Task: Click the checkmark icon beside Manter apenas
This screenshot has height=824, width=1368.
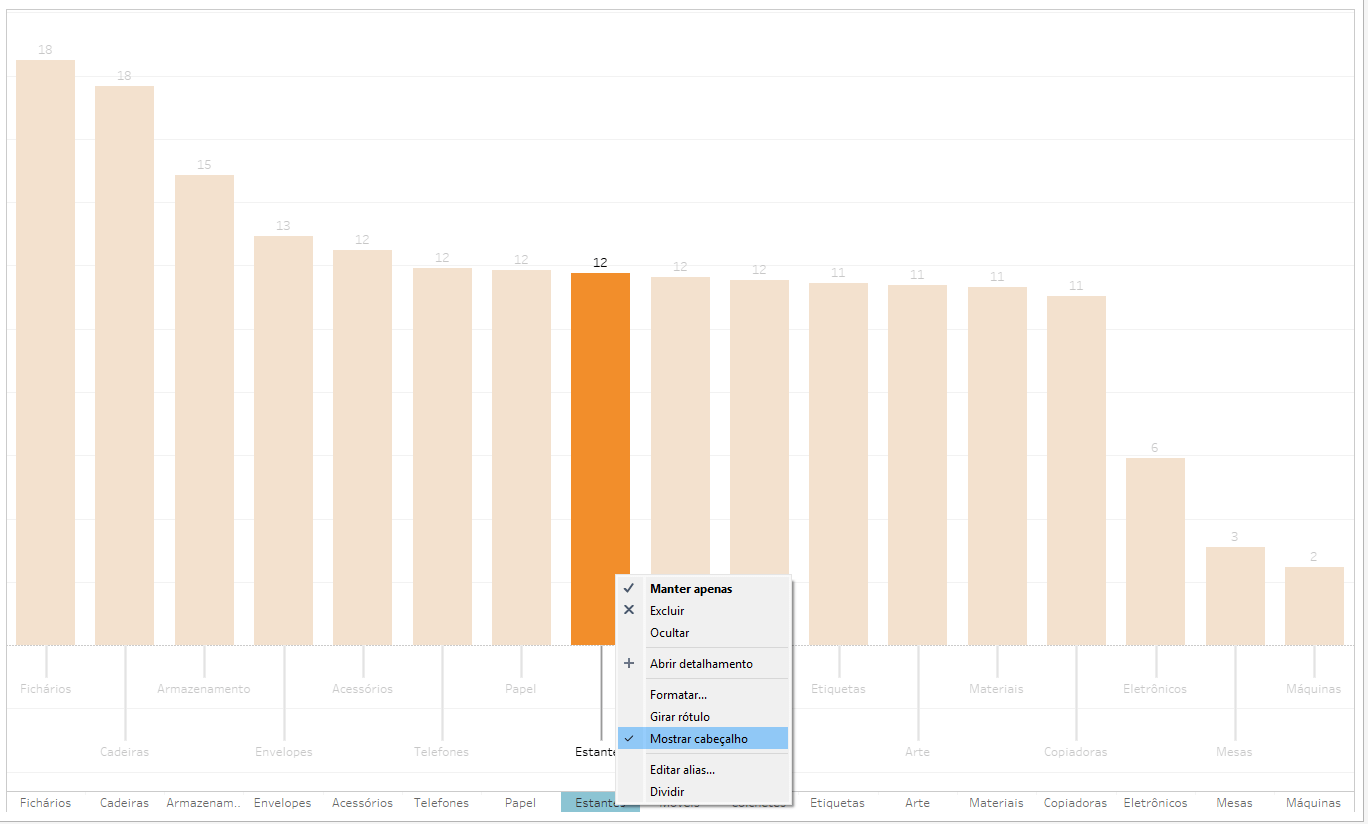Action: (x=629, y=589)
